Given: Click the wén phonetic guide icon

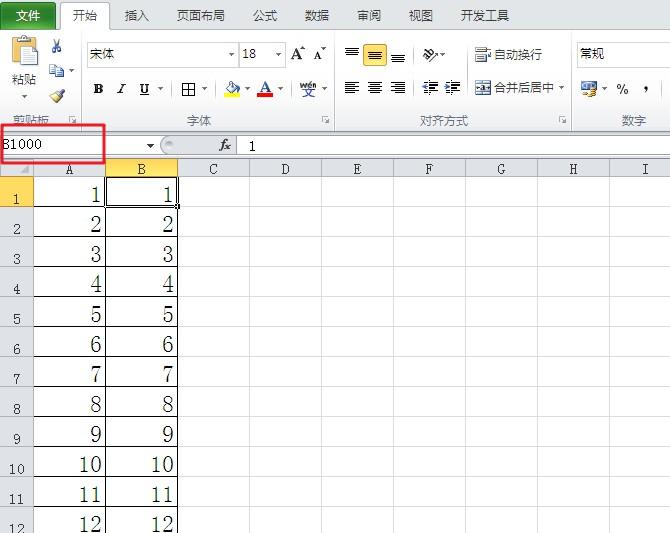Looking at the screenshot, I should tap(308, 89).
